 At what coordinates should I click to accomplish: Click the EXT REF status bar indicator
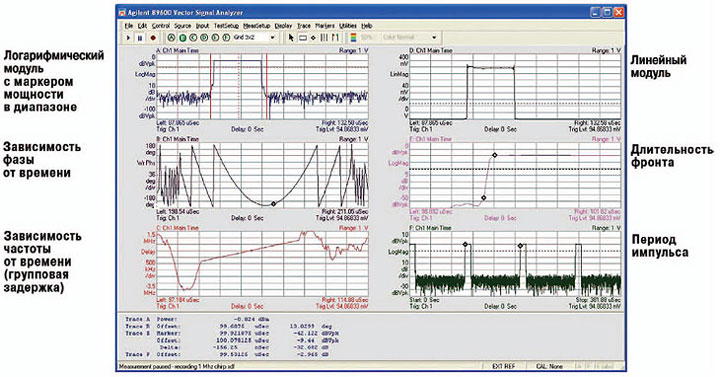point(504,366)
